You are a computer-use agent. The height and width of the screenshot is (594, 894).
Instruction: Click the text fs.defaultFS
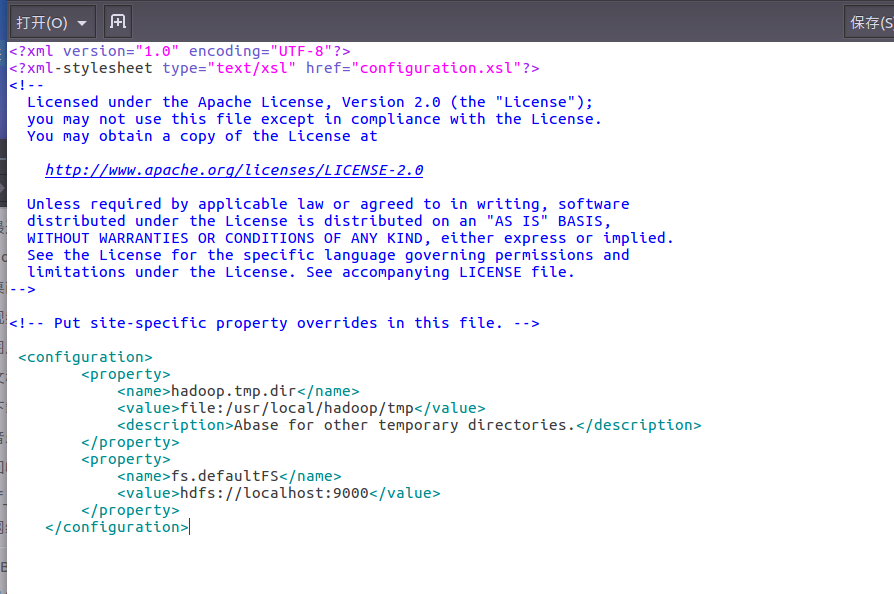[x=225, y=476]
